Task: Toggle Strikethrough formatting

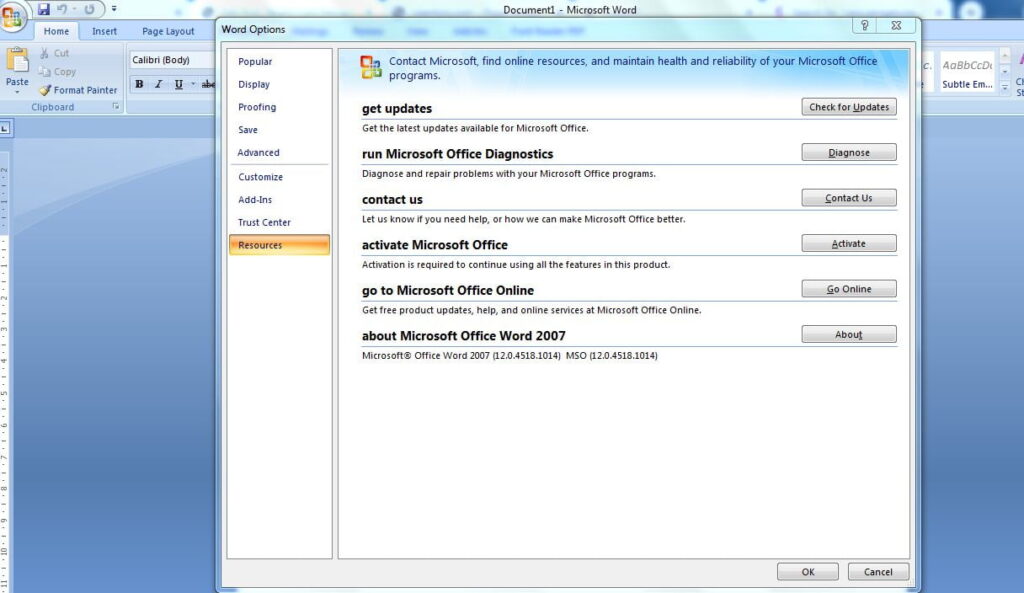Action: pyautogui.click(x=208, y=84)
